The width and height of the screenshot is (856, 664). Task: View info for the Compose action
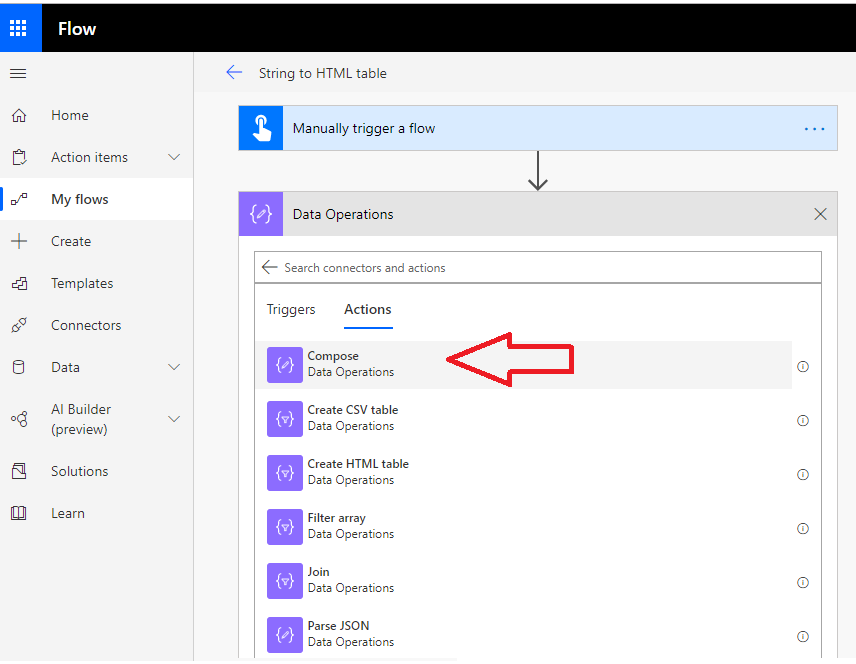coord(803,366)
